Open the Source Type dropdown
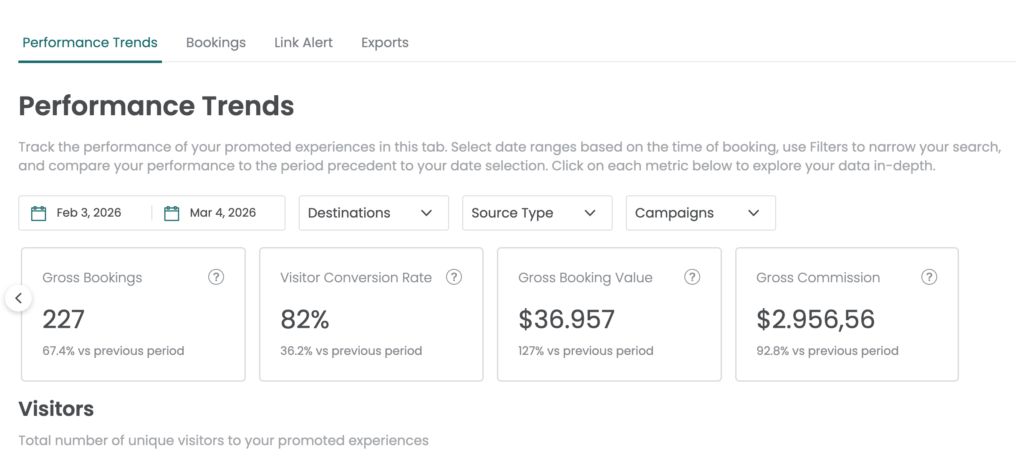The width and height of the screenshot is (1024, 471). pyautogui.click(x=537, y=213)
